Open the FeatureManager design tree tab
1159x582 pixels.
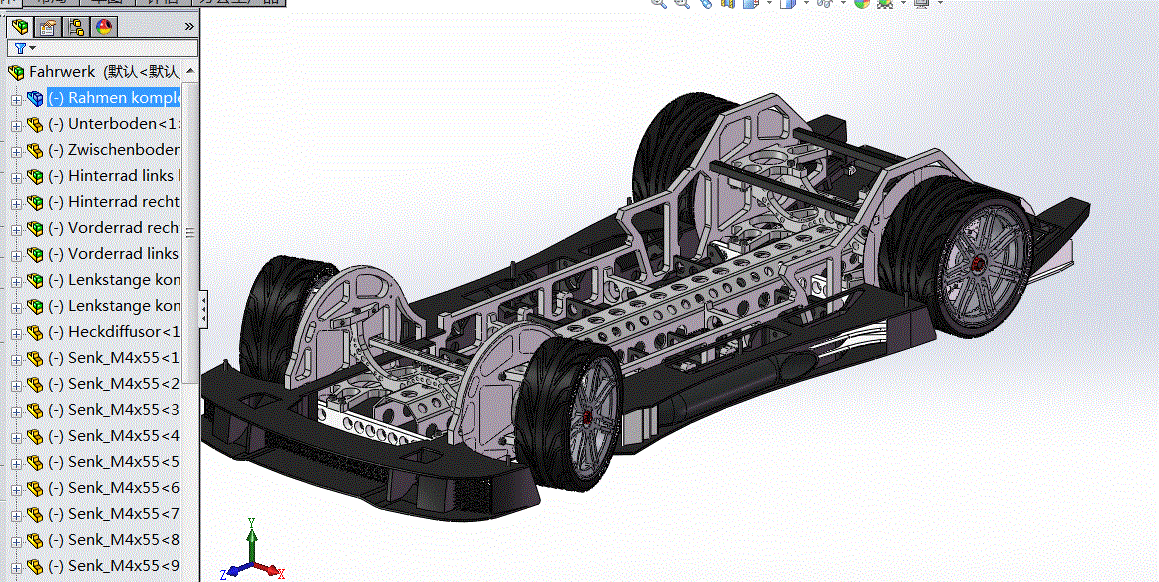click(x=19, y=27)
